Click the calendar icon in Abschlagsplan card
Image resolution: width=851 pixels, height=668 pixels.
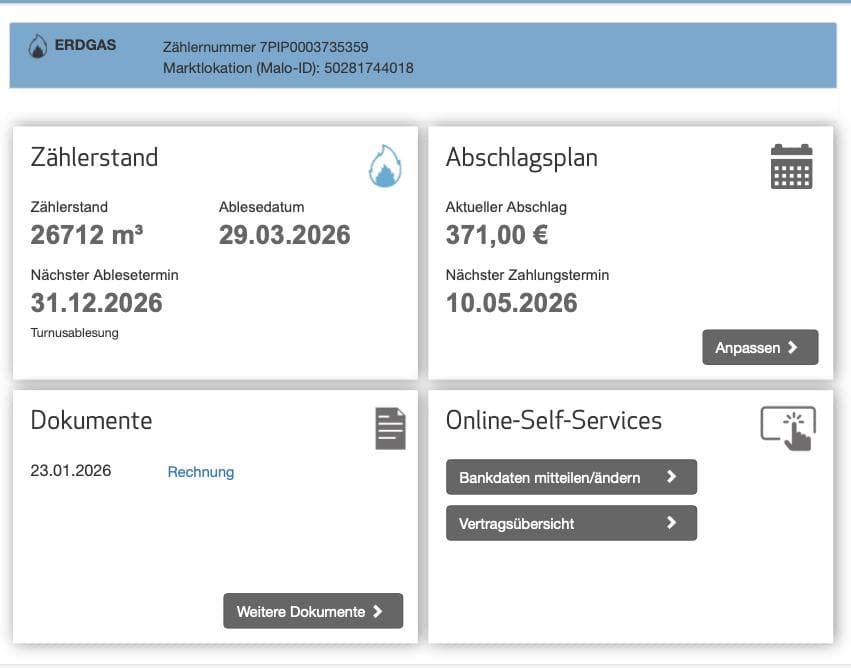tap(791, 167)
